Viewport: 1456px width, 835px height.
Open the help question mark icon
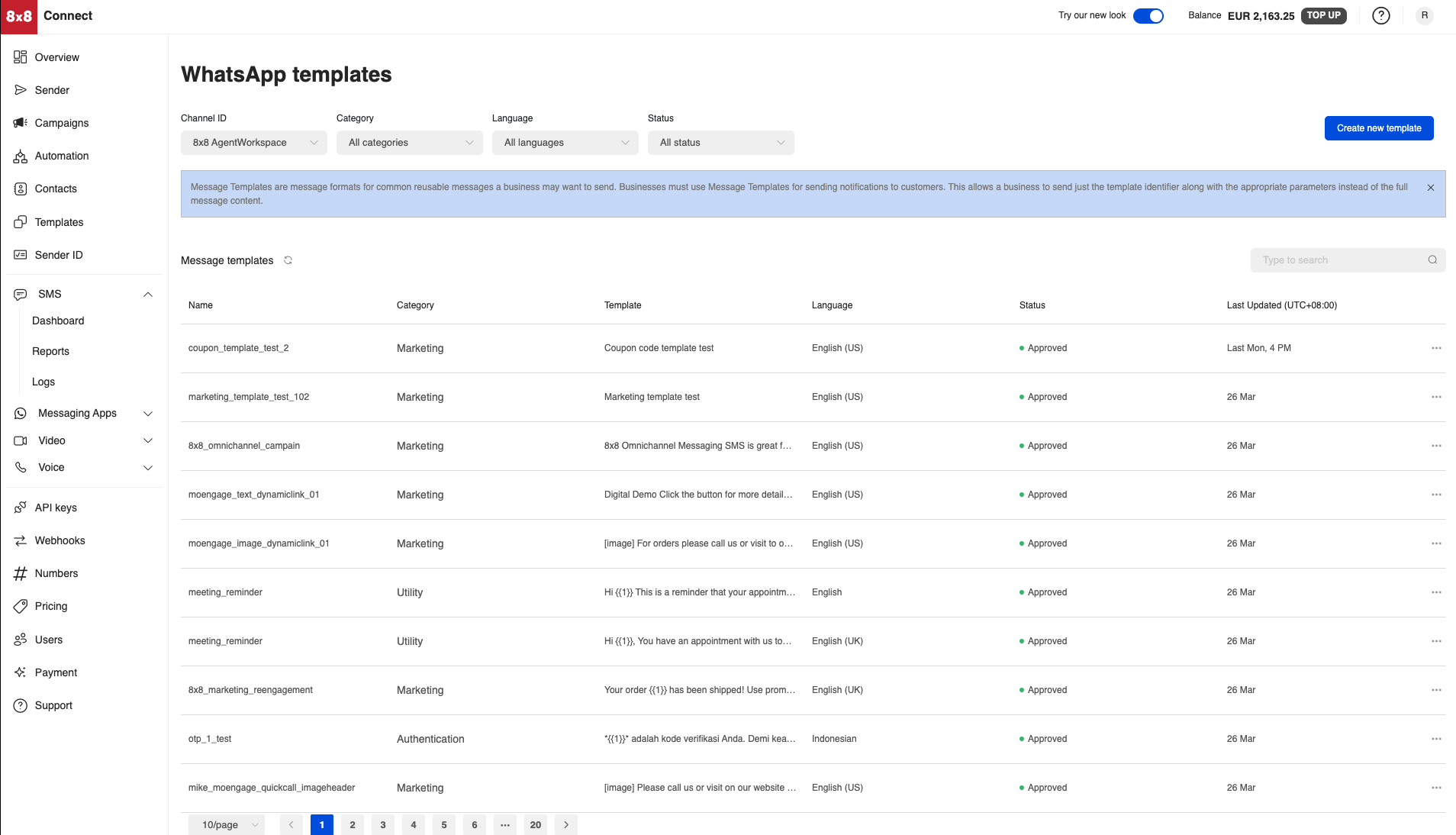tap(1380, 16)
